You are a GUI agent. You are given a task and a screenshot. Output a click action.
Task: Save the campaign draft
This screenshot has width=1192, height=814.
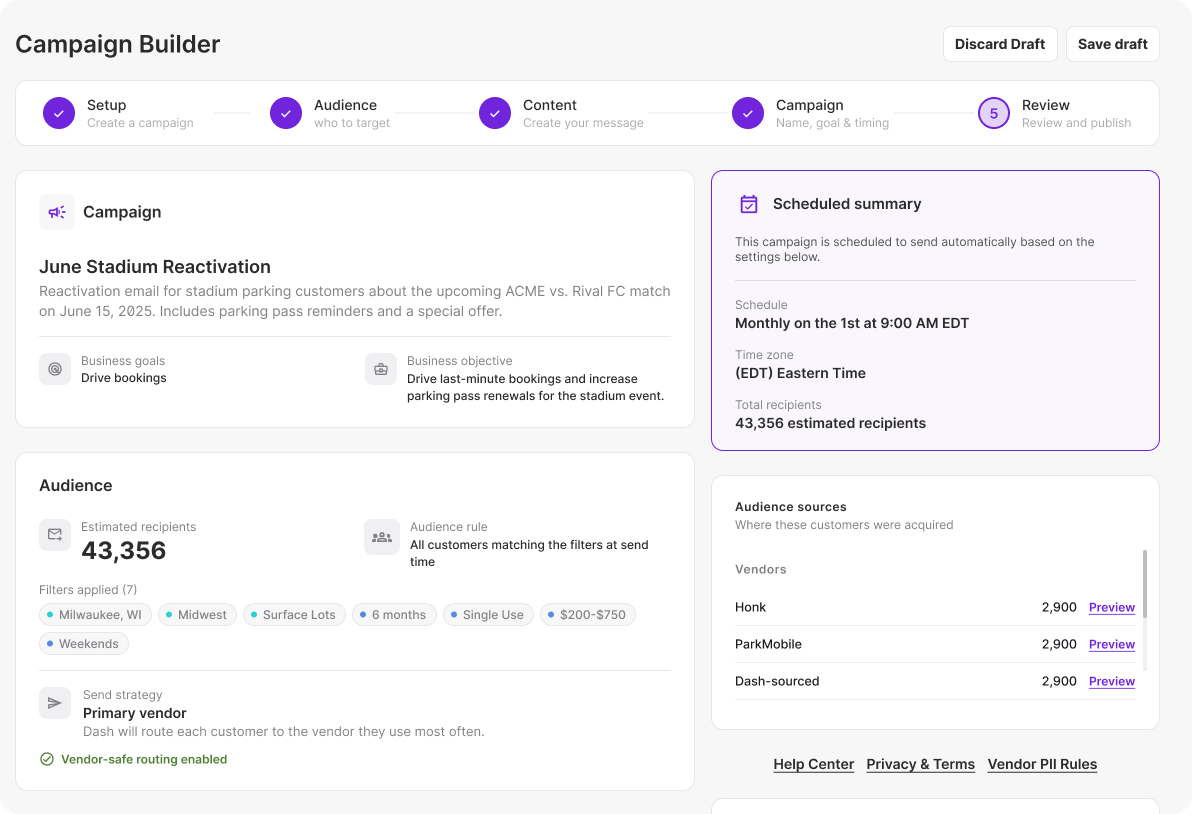point(1112,44)
